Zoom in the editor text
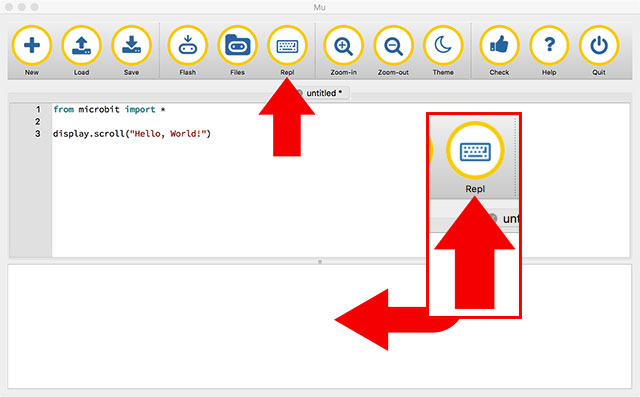640x397 pixels. tap(344, 45)
